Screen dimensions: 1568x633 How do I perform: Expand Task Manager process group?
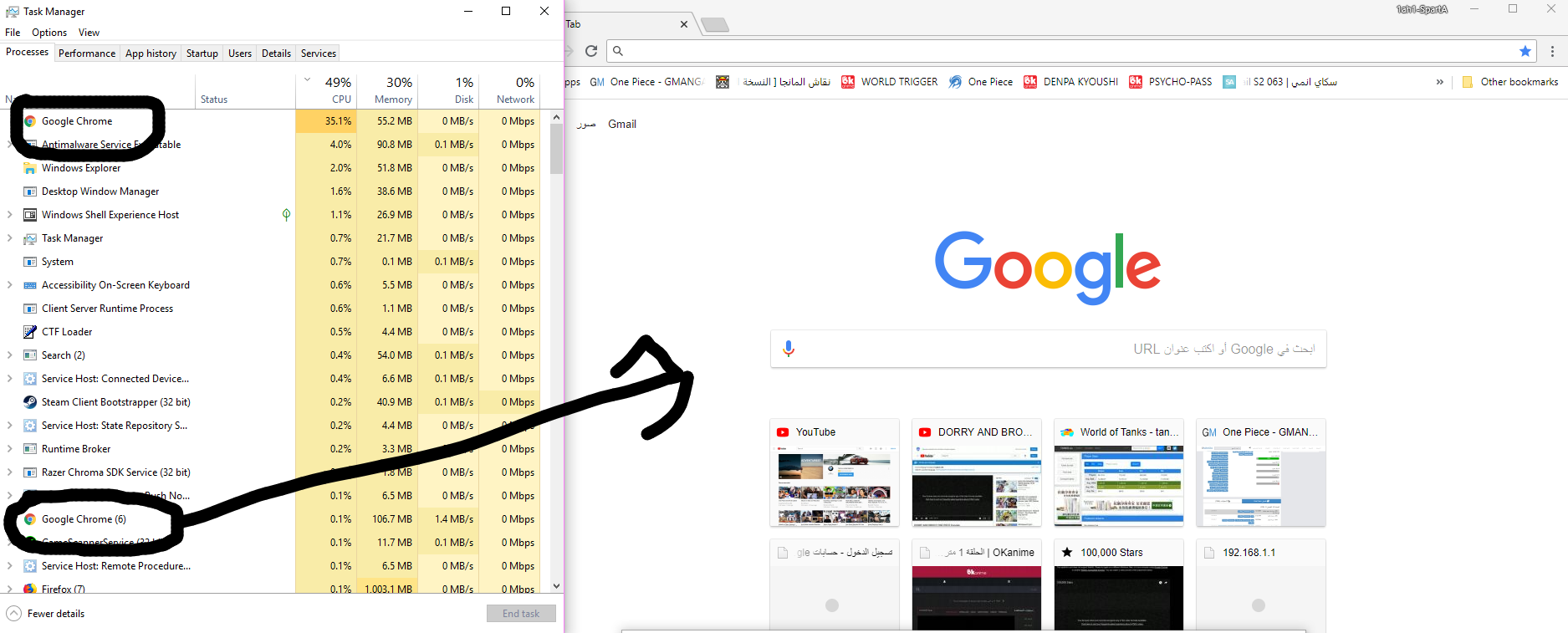point(10,238)
